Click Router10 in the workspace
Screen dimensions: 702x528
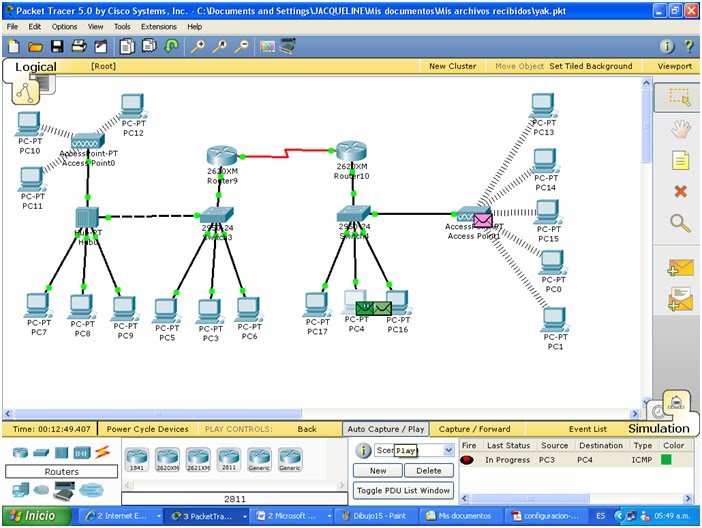(351, 151)
